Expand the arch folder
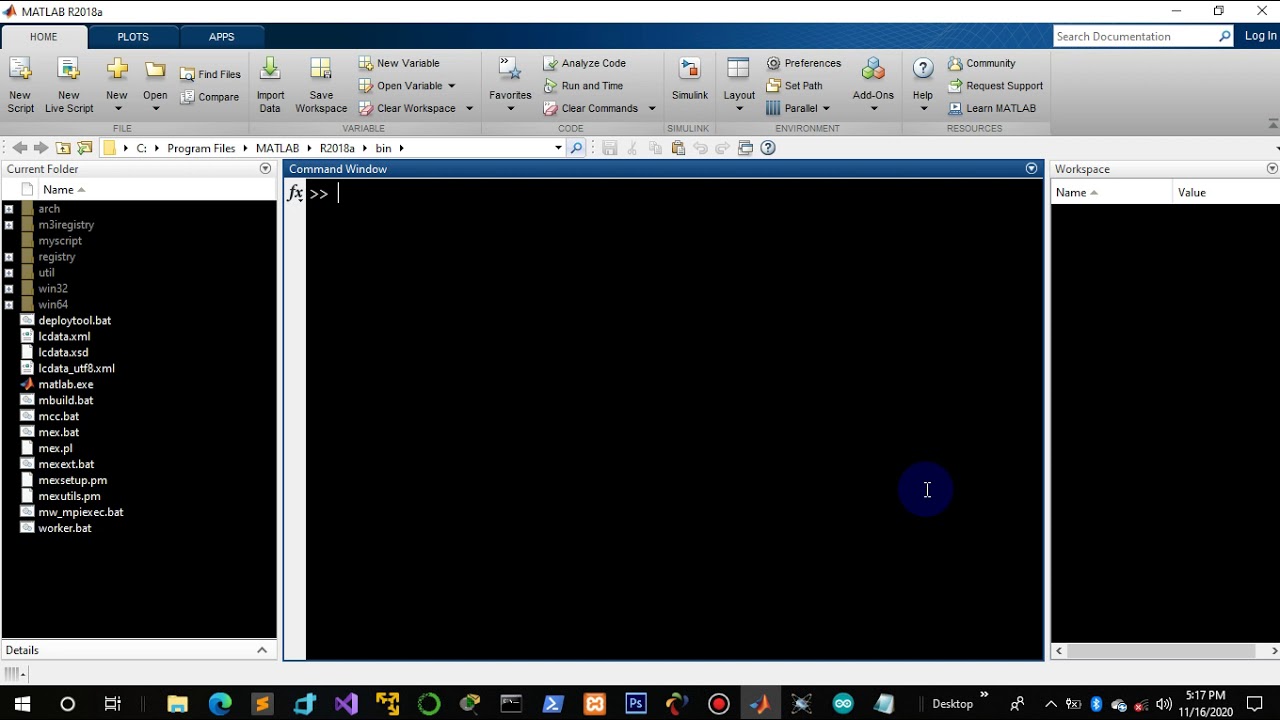Image resolution: width=1280 pixels, height=720 pixels. (x=9, y=209)
